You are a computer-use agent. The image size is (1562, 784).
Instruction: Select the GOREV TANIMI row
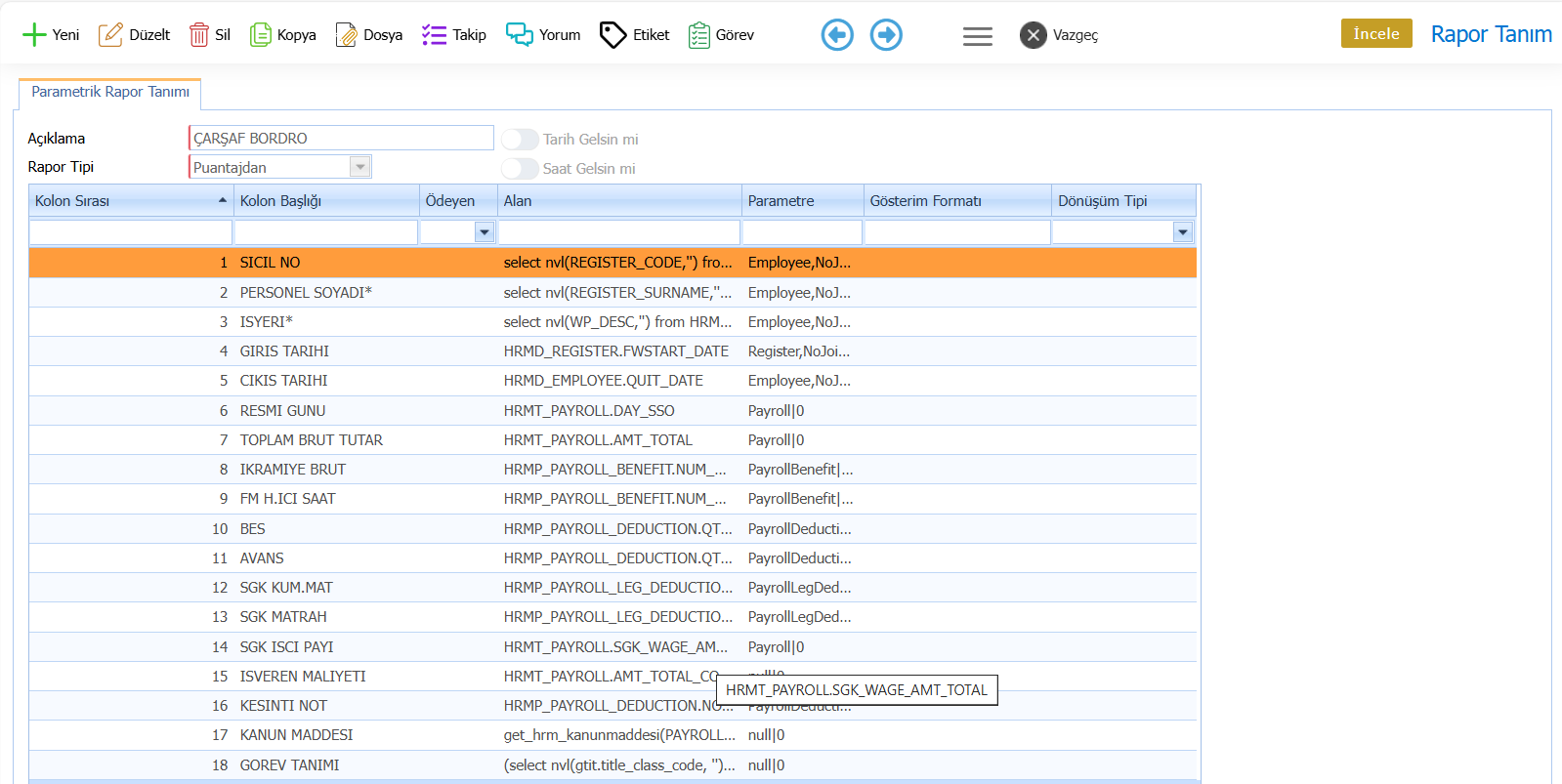612,765
